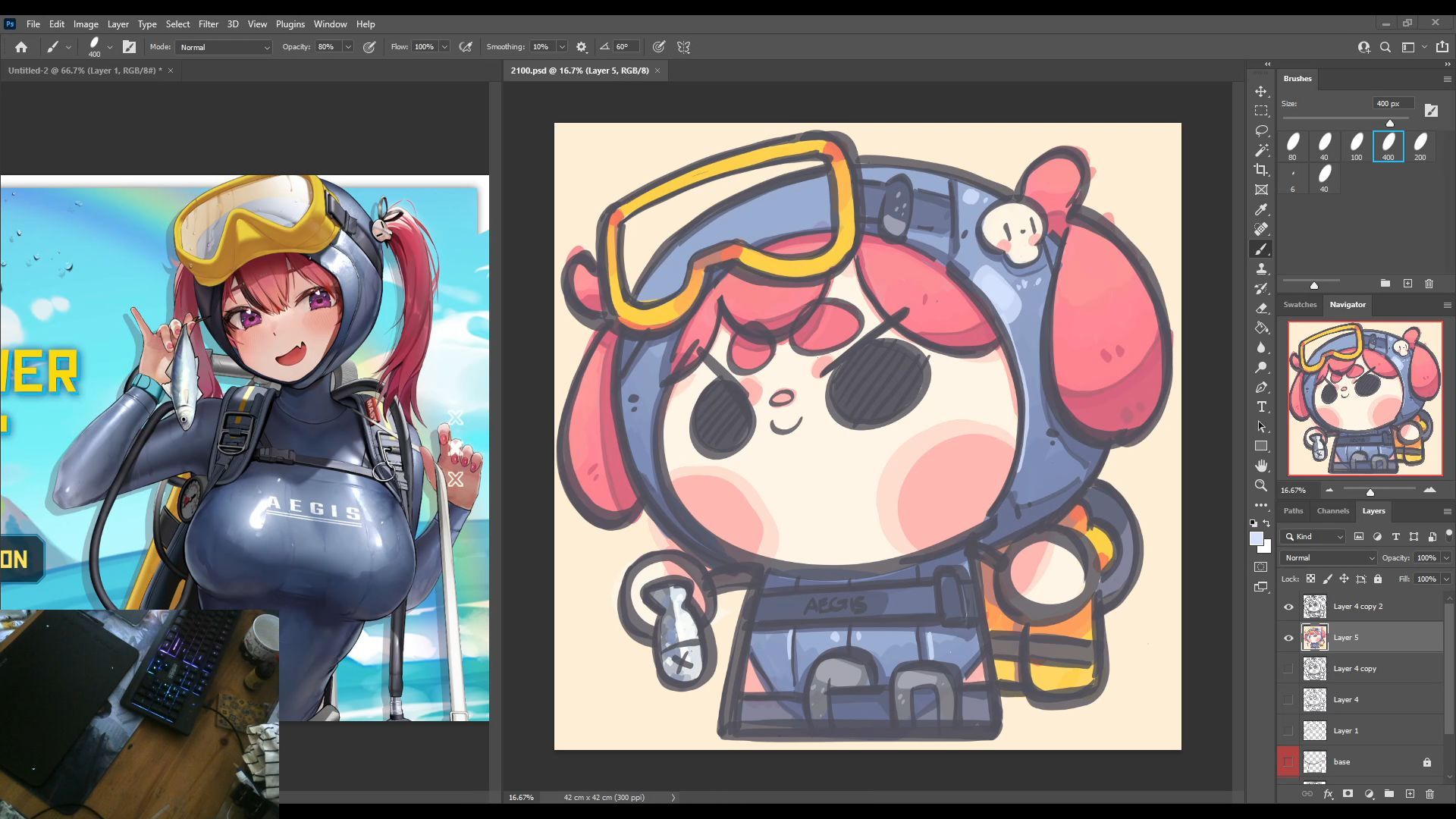1456x819 pixels.
Task: Open the Layer menu
Action: pyautogui.click(x=118, y=24)
